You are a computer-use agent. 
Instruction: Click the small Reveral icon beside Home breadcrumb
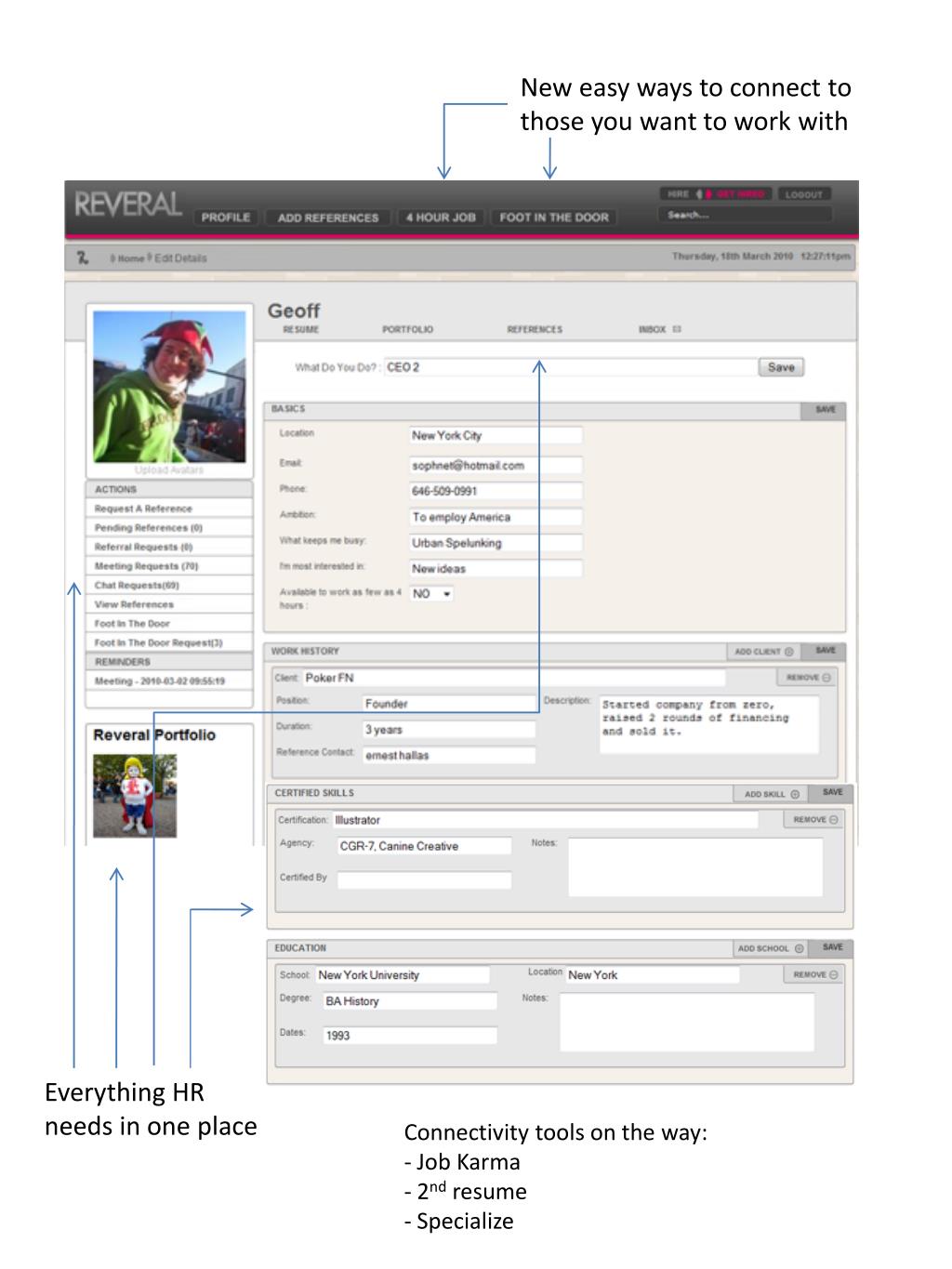83,258
